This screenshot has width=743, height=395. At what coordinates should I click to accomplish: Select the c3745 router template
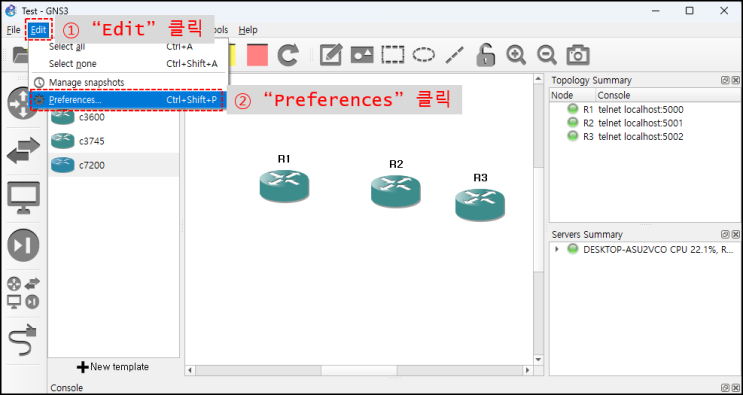click(x=114, y=141)
